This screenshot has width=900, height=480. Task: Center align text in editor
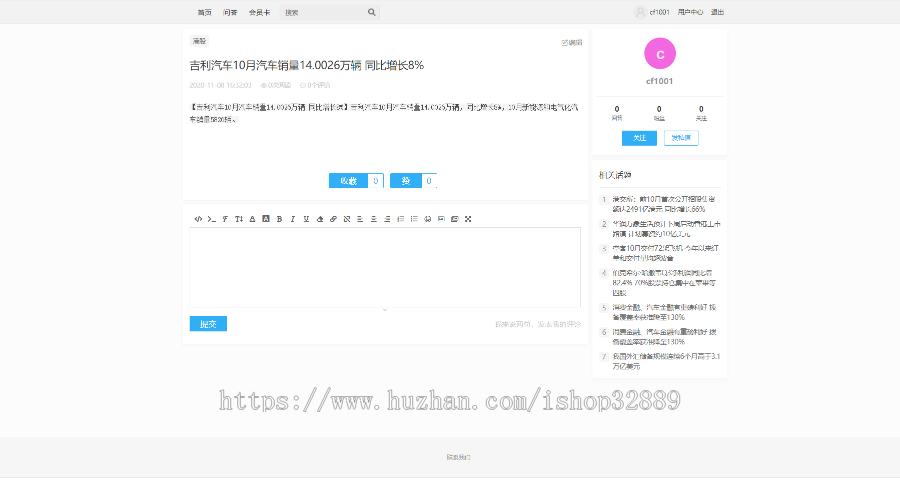[x=374, y=219]
